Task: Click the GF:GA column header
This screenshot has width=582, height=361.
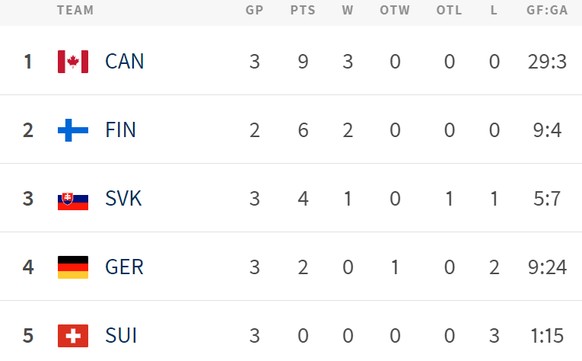Action: tap(547, 10)
